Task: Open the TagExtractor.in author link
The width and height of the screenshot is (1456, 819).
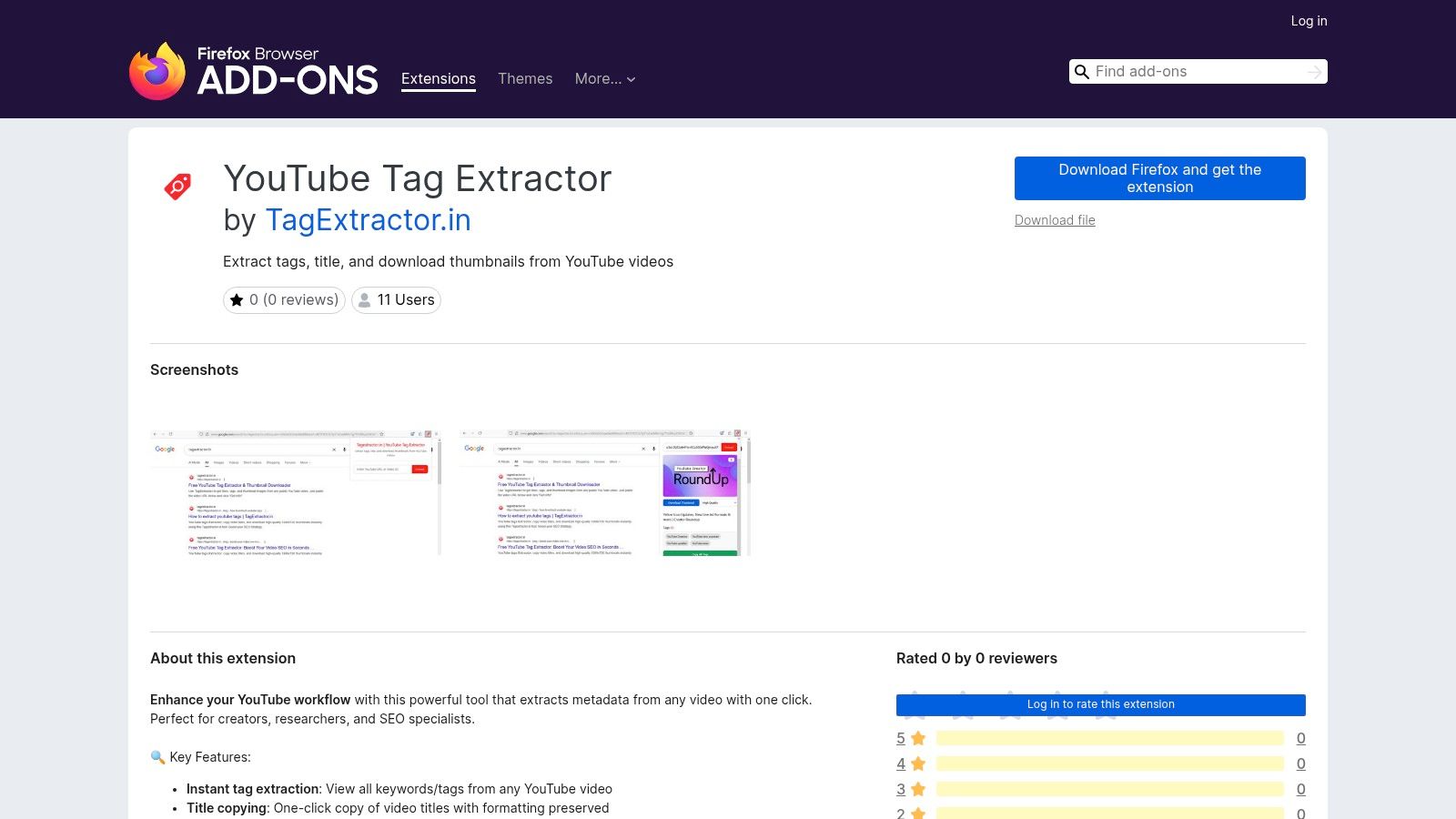Action: [x=368, y=219]
